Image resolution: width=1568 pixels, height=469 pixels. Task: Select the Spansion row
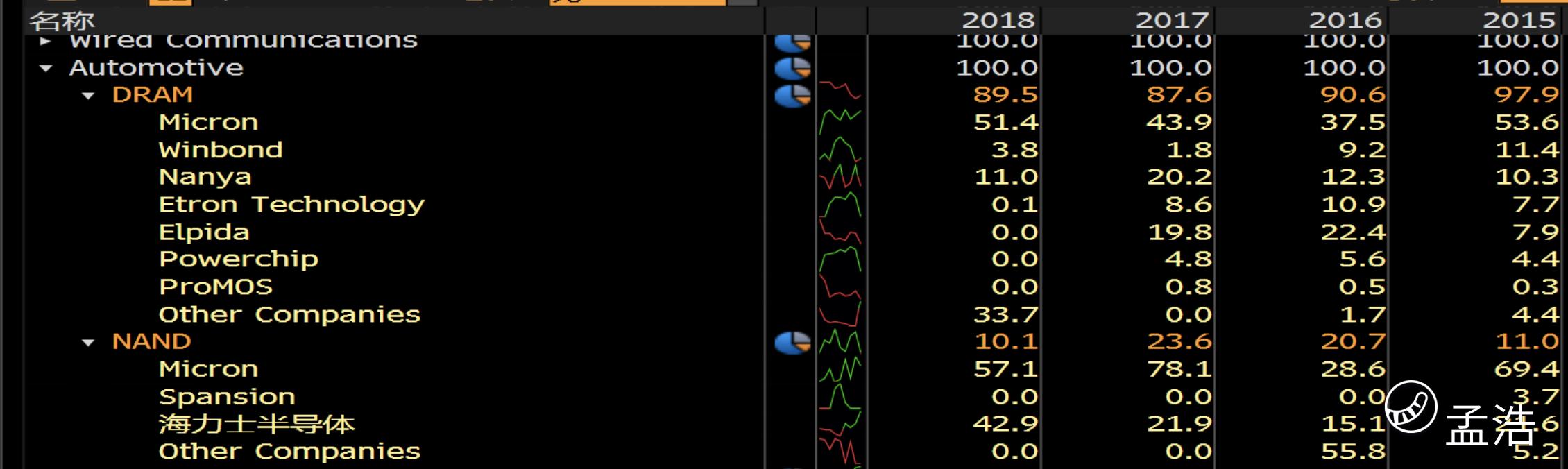click(x=227, y=397)
